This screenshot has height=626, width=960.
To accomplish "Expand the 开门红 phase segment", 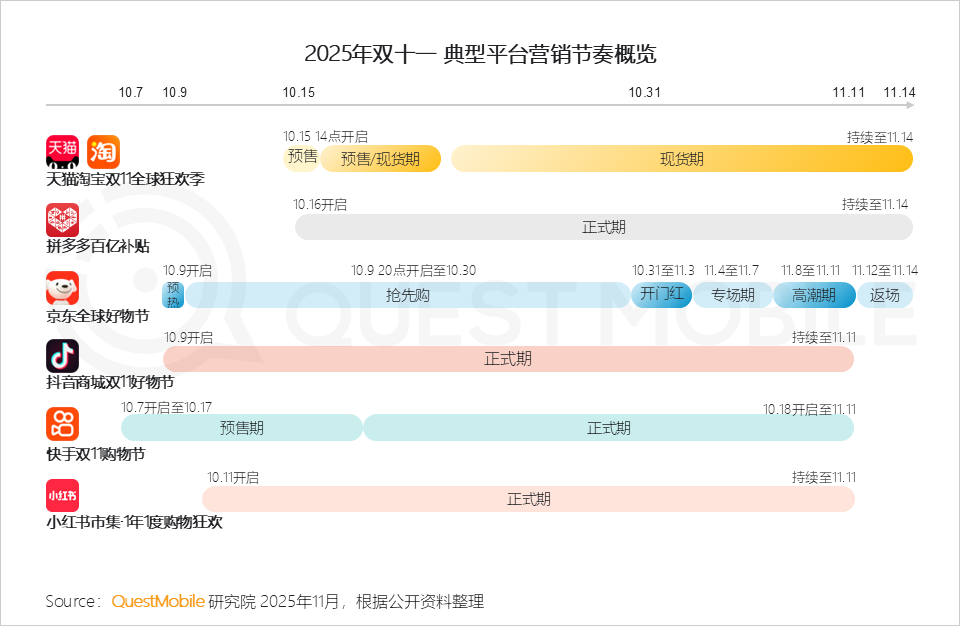I will (x=661, y=294).
